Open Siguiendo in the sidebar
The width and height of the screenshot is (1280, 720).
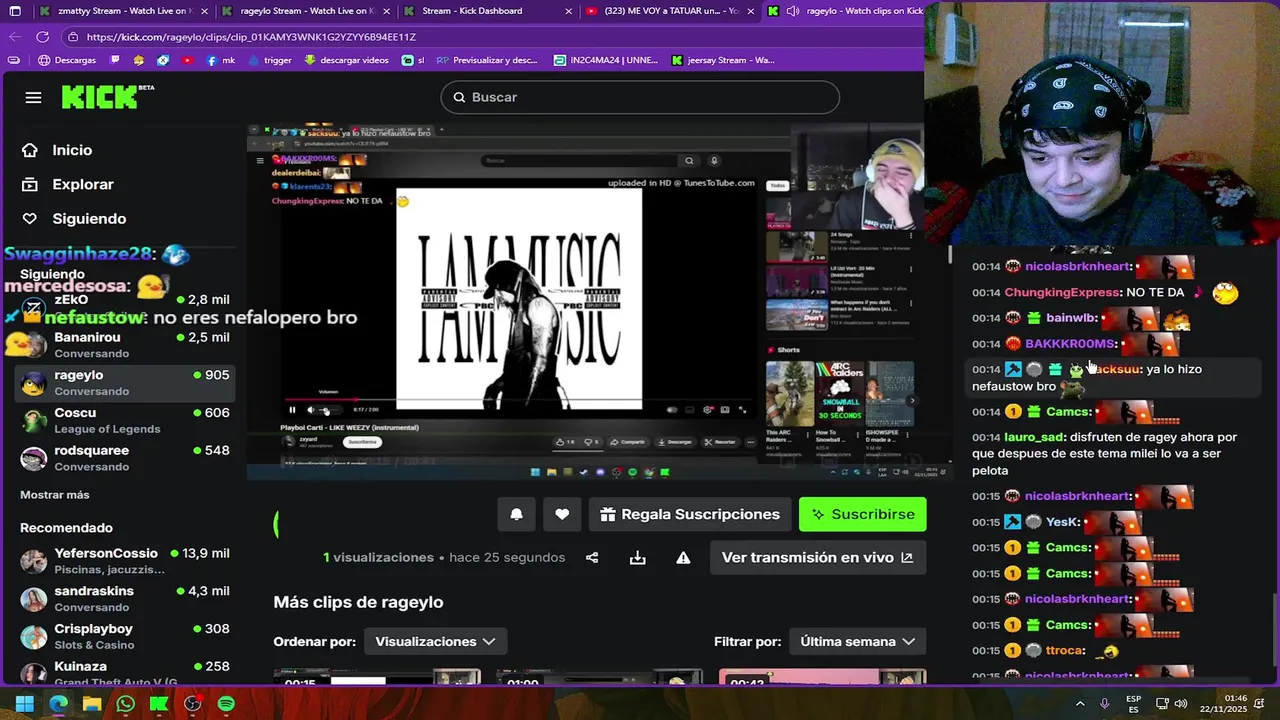pyautogui.click(x=89, y=218)
